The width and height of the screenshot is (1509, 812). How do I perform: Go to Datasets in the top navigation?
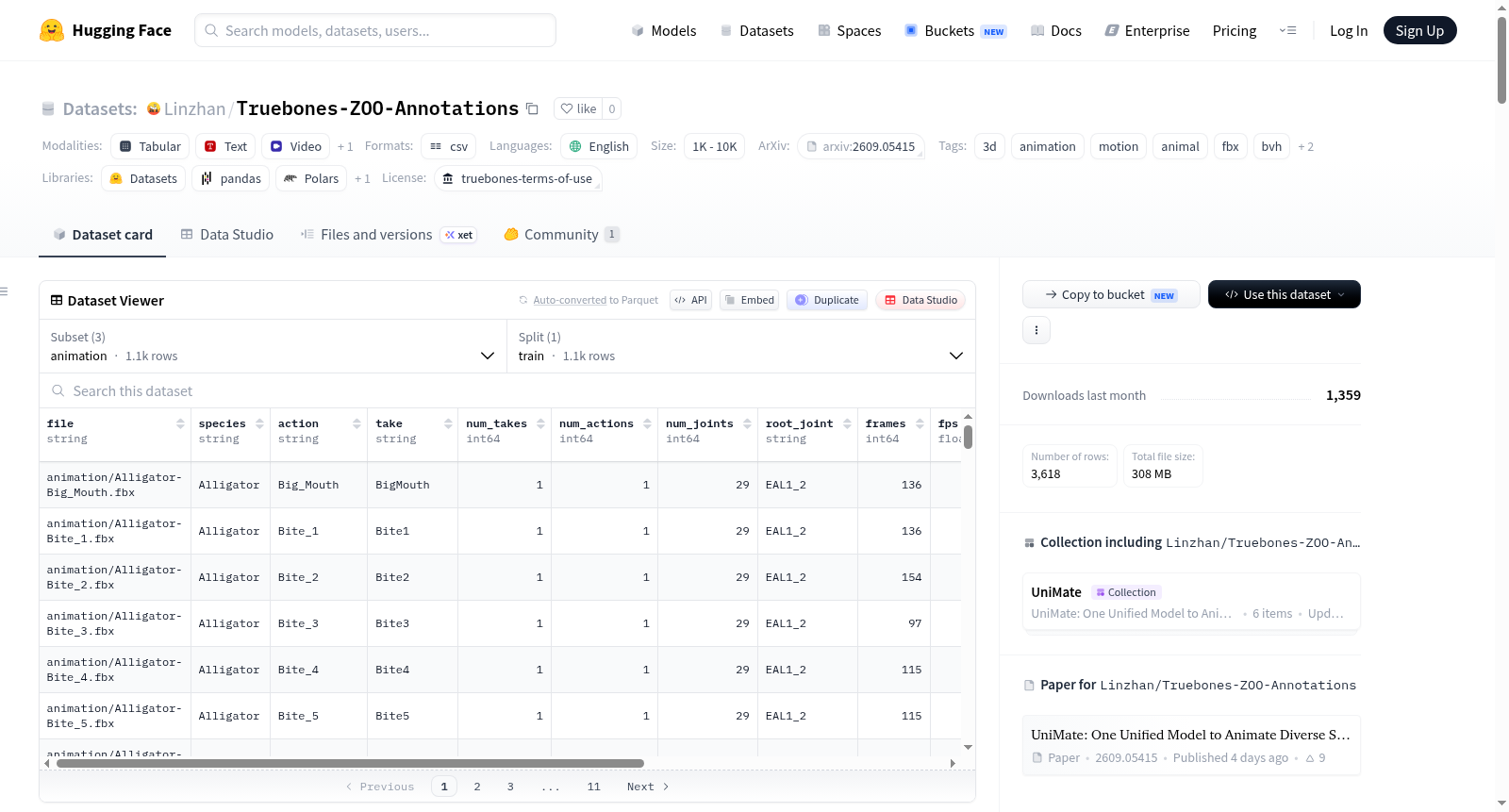[756, 30]
